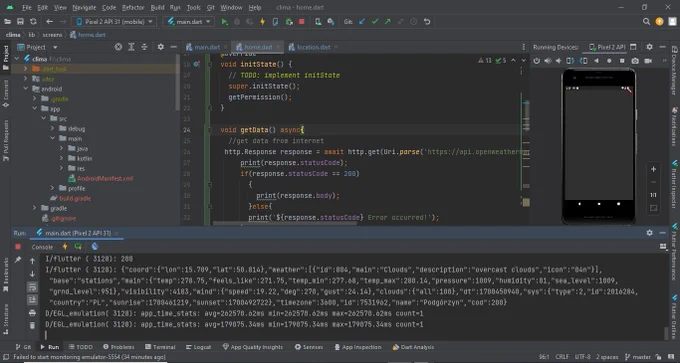Click the emulator zoom in plus button
This screenshot has width=680, height=363.
pos(654,169)
